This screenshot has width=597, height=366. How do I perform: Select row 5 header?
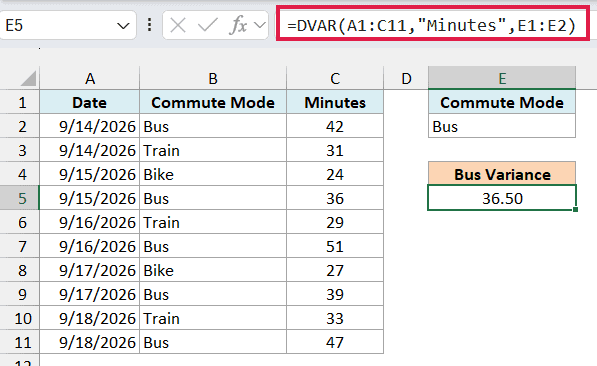(20, 198)
